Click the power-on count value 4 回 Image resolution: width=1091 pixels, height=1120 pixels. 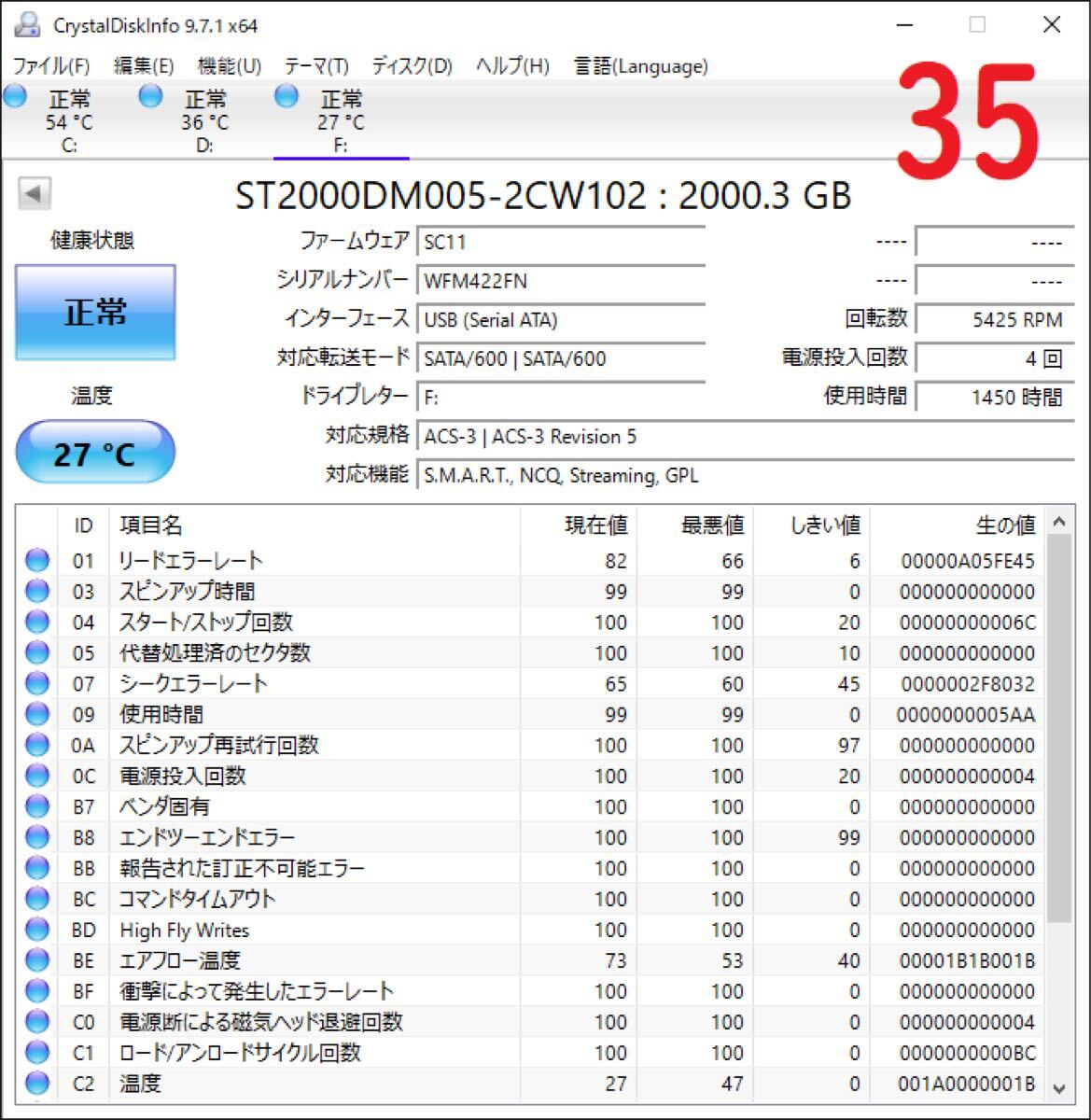(995, 358)
